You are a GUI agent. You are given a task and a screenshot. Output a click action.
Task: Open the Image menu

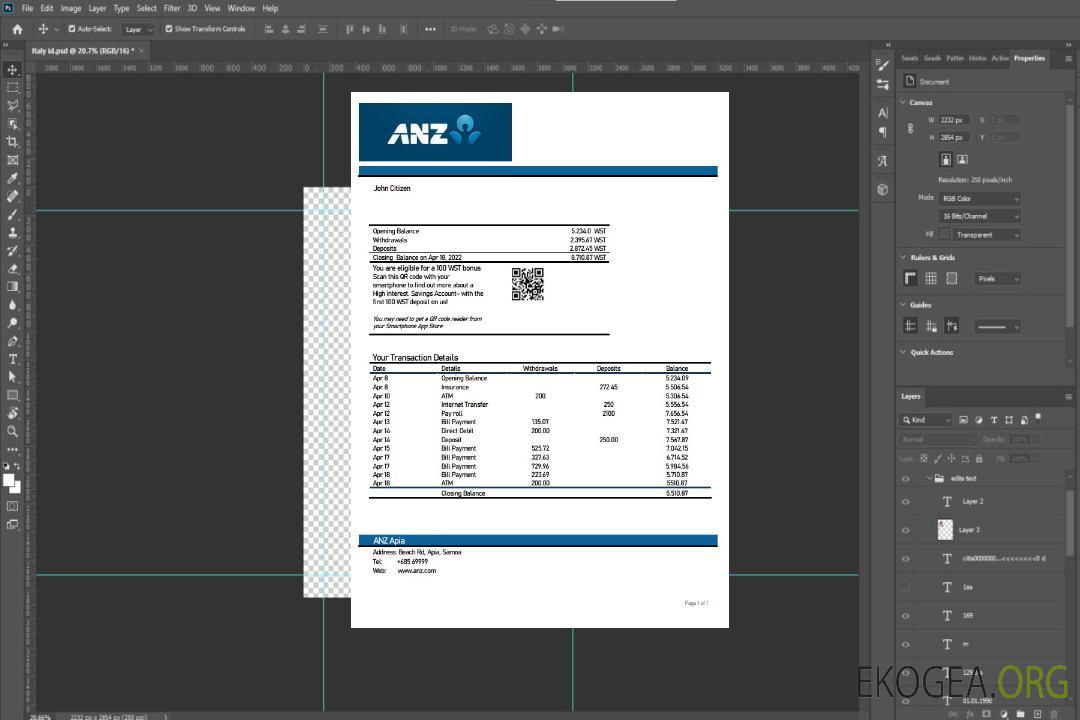(x=71, y=8)
